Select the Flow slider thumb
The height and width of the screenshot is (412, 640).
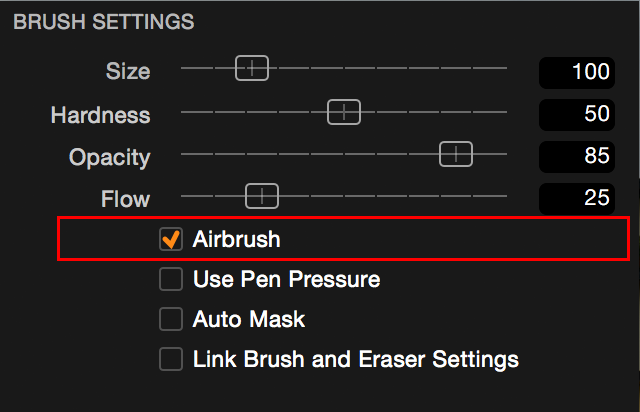pos(262,196)
